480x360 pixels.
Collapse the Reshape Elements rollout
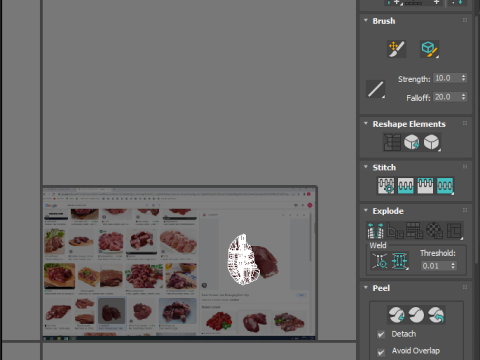coord(366,124)
